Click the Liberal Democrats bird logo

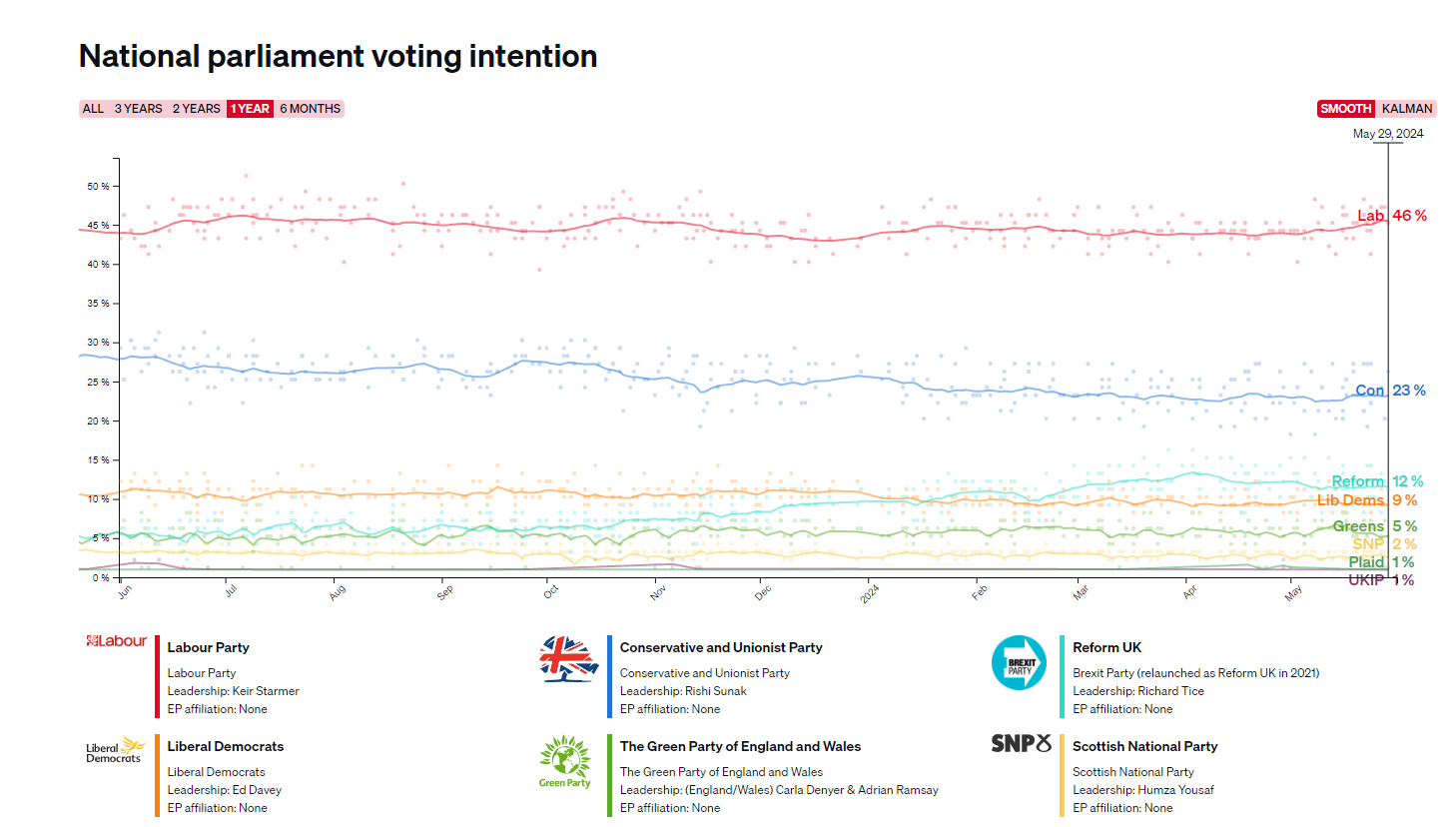pyautogui.click(x=116, y=750)
